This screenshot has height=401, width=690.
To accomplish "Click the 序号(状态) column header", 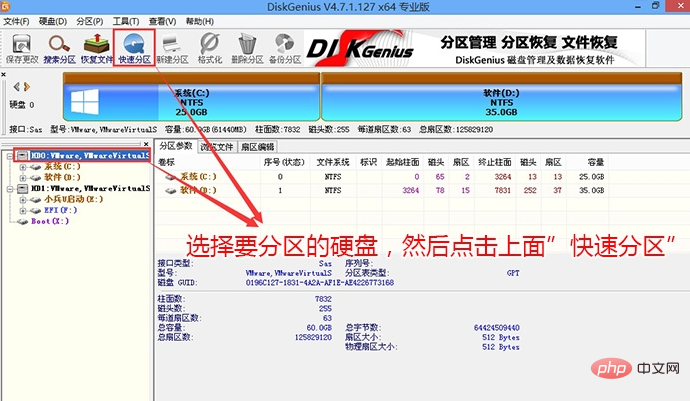I will click(284, 162).
